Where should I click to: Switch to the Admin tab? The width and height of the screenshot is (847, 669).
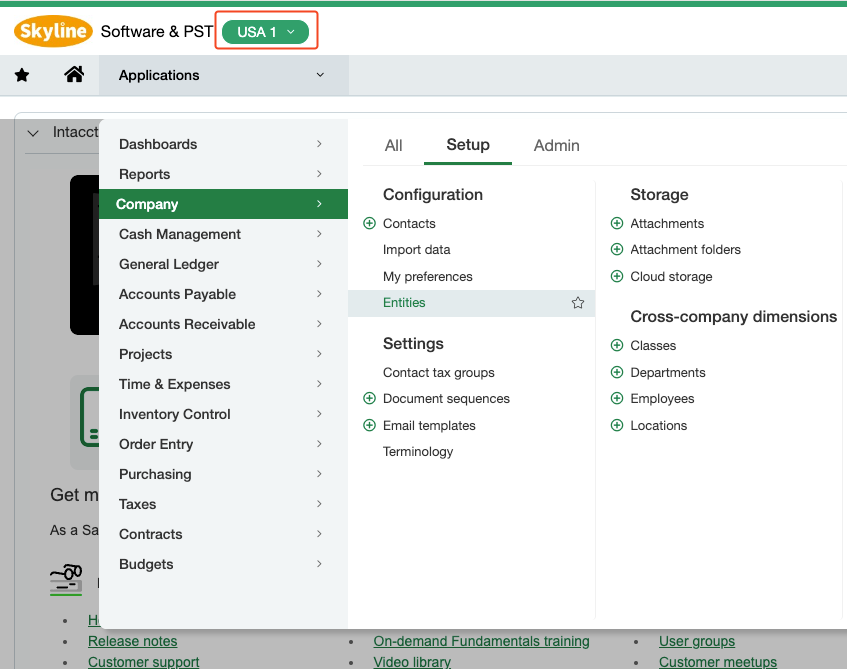coord(556,146)
